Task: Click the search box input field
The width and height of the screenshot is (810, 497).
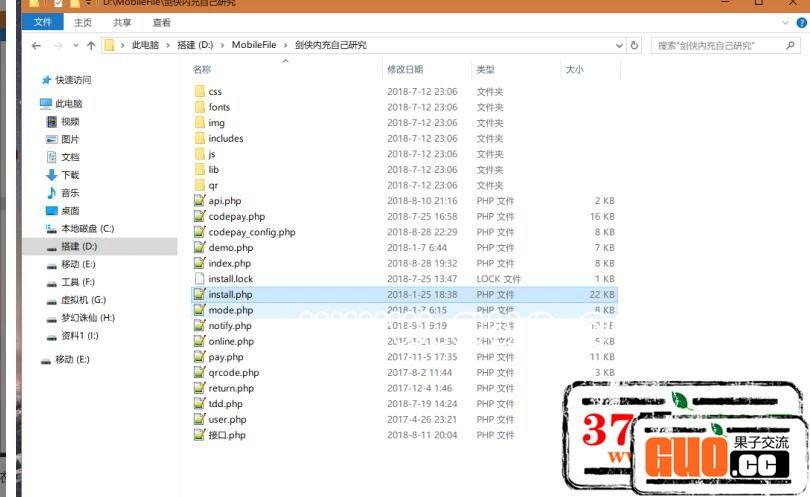Action: click(x=720, y=45)
